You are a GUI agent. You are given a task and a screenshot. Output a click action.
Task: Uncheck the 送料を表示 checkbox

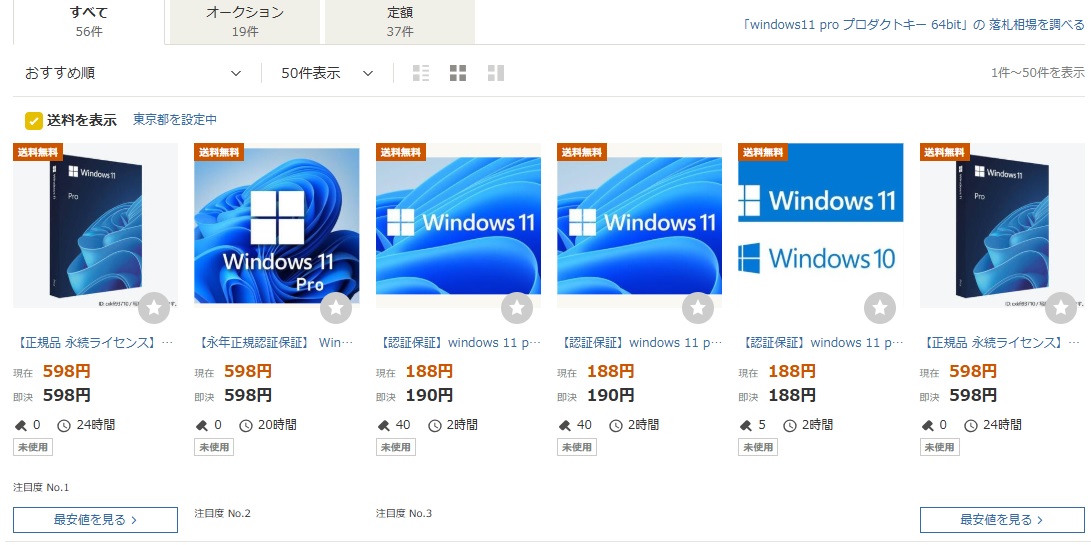34,120
